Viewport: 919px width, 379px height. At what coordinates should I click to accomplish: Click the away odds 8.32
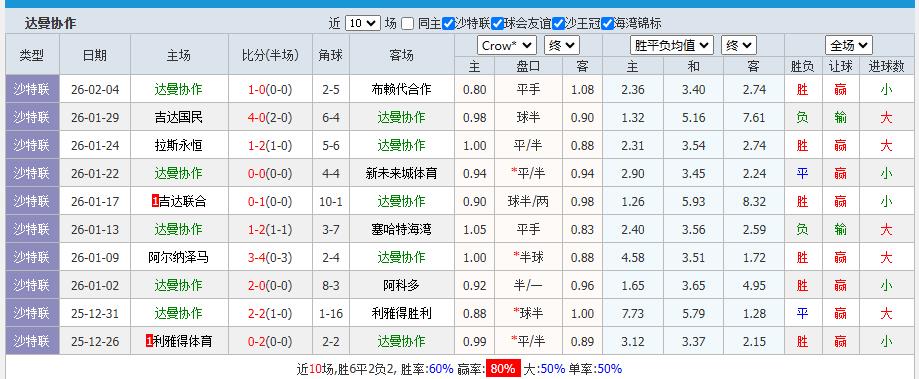754,202
